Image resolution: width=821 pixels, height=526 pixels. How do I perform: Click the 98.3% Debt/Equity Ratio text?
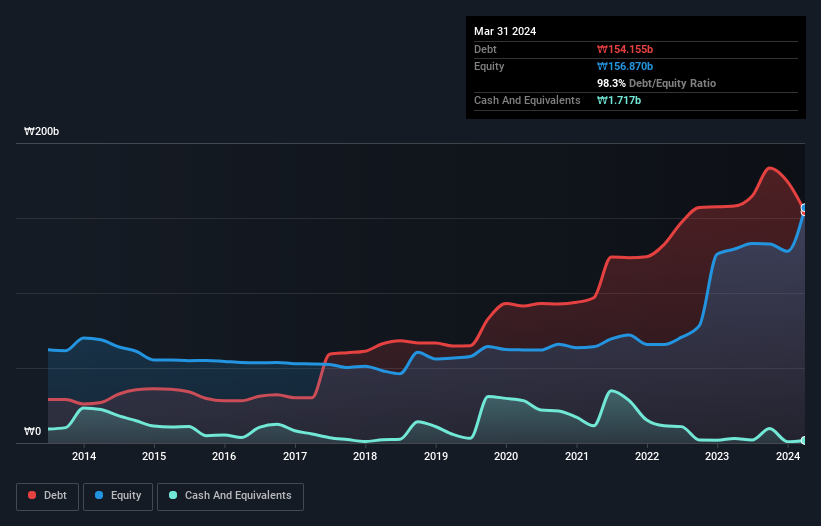tap(656, 83)
